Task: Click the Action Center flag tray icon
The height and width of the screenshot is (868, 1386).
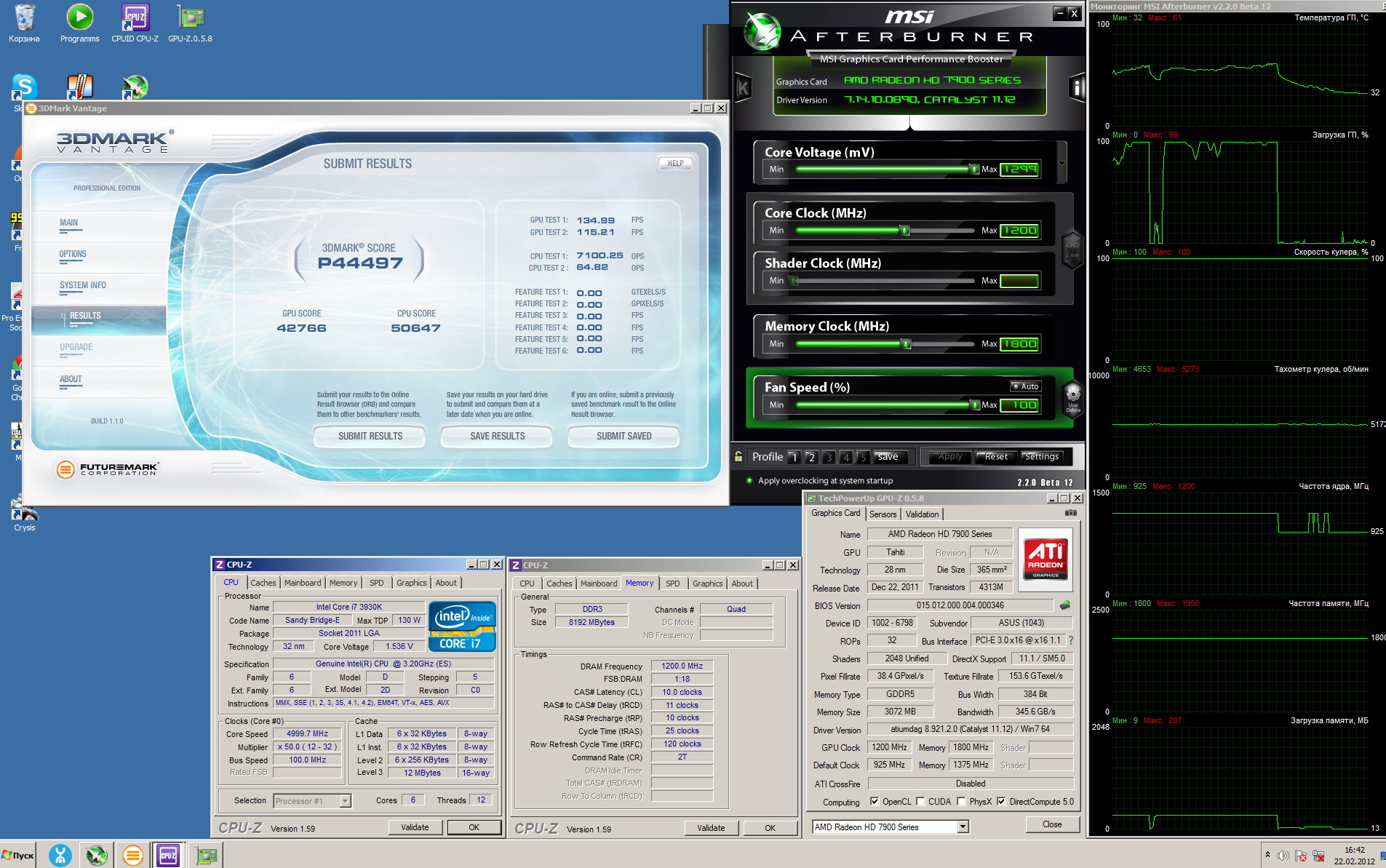Action: coord(1301,856)
